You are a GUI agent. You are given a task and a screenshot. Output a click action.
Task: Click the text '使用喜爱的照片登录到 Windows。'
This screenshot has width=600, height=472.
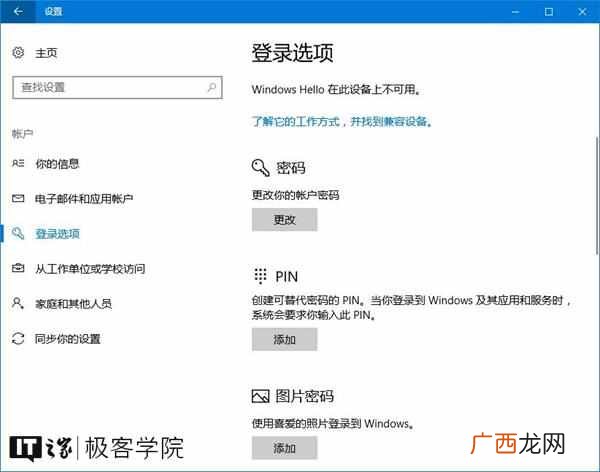[x=333, y=424]
